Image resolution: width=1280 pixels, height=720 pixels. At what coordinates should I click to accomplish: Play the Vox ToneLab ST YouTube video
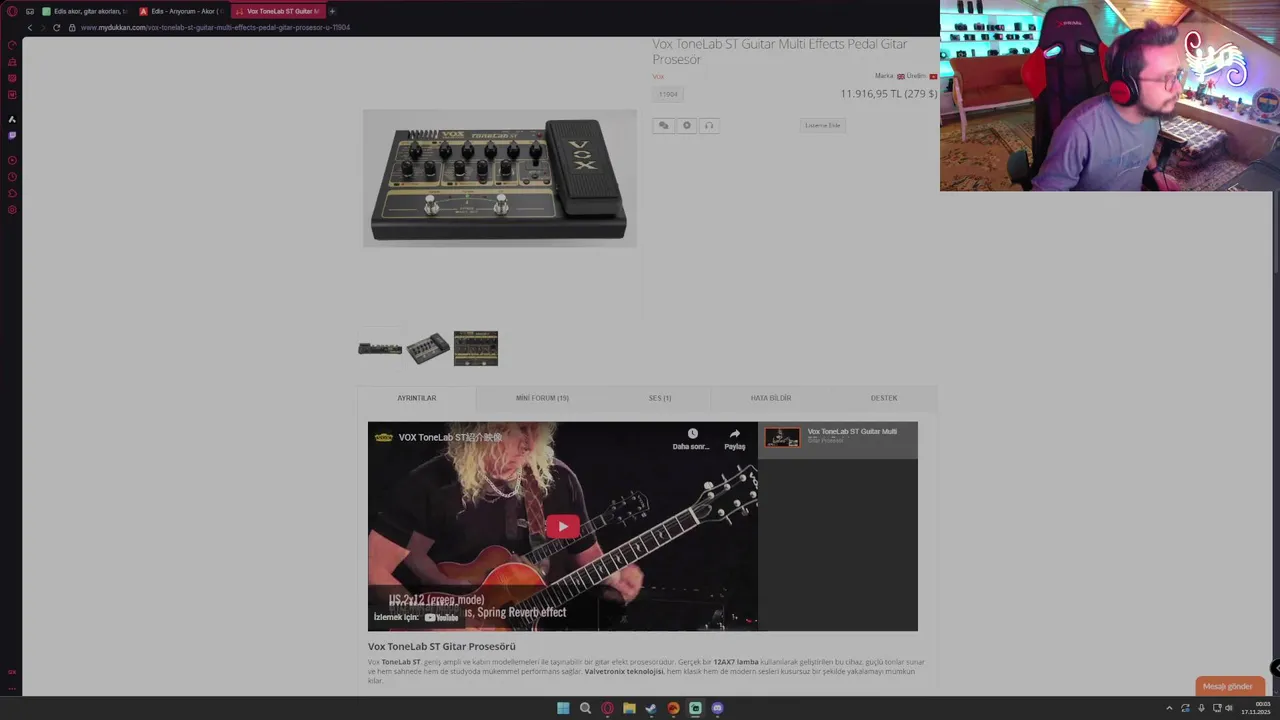tap(562, 526)
